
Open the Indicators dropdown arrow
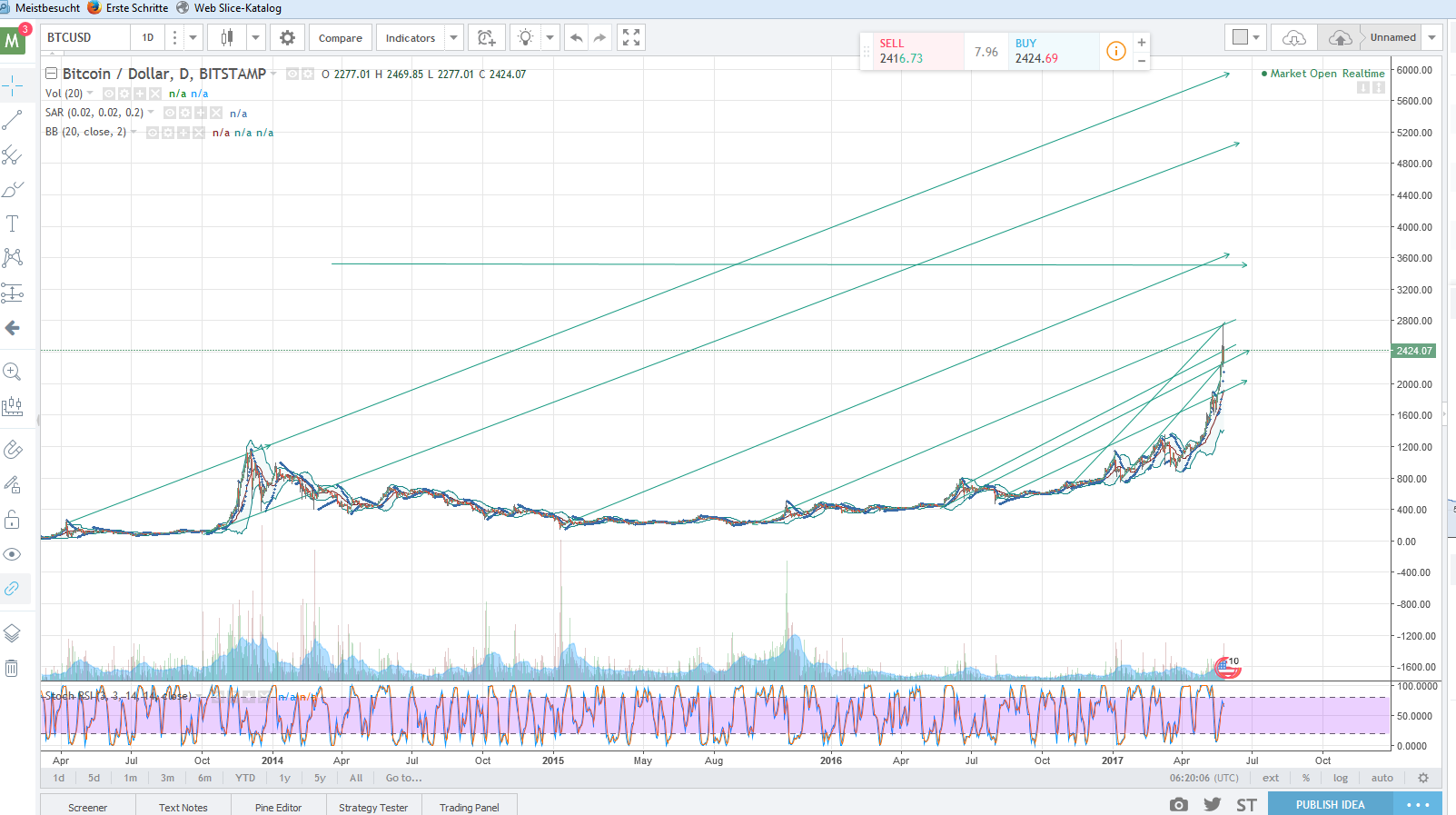click(x=454, y=38)
